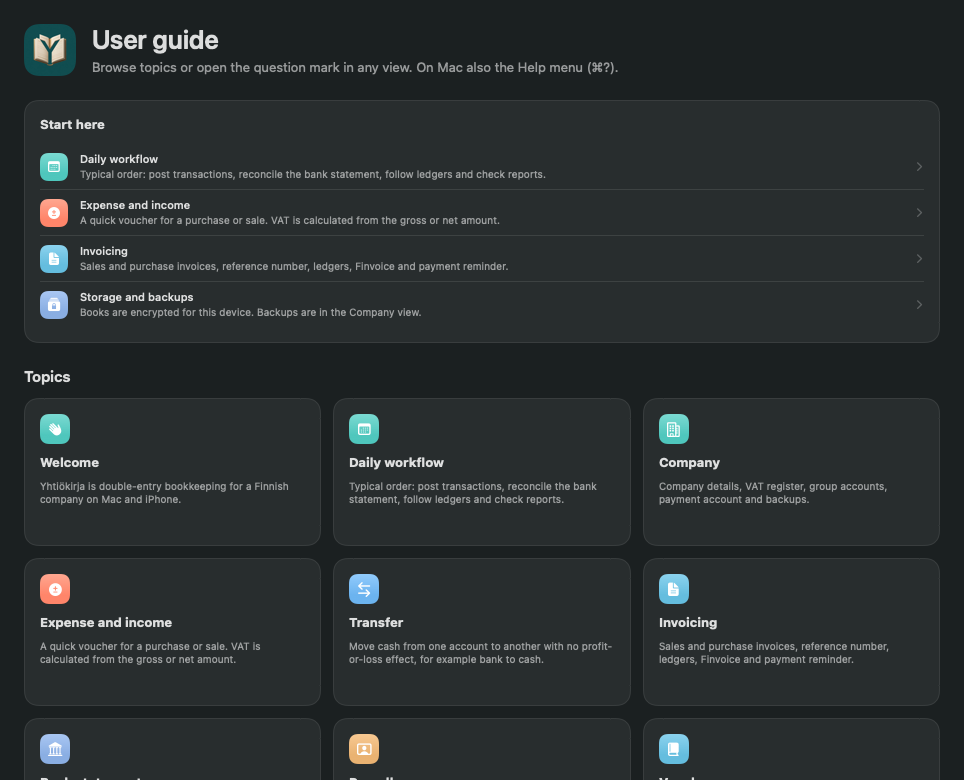Click 'Typical order: post transactions' text in Start here
This screenshot has width=964, height=780.
pos(312,175)
